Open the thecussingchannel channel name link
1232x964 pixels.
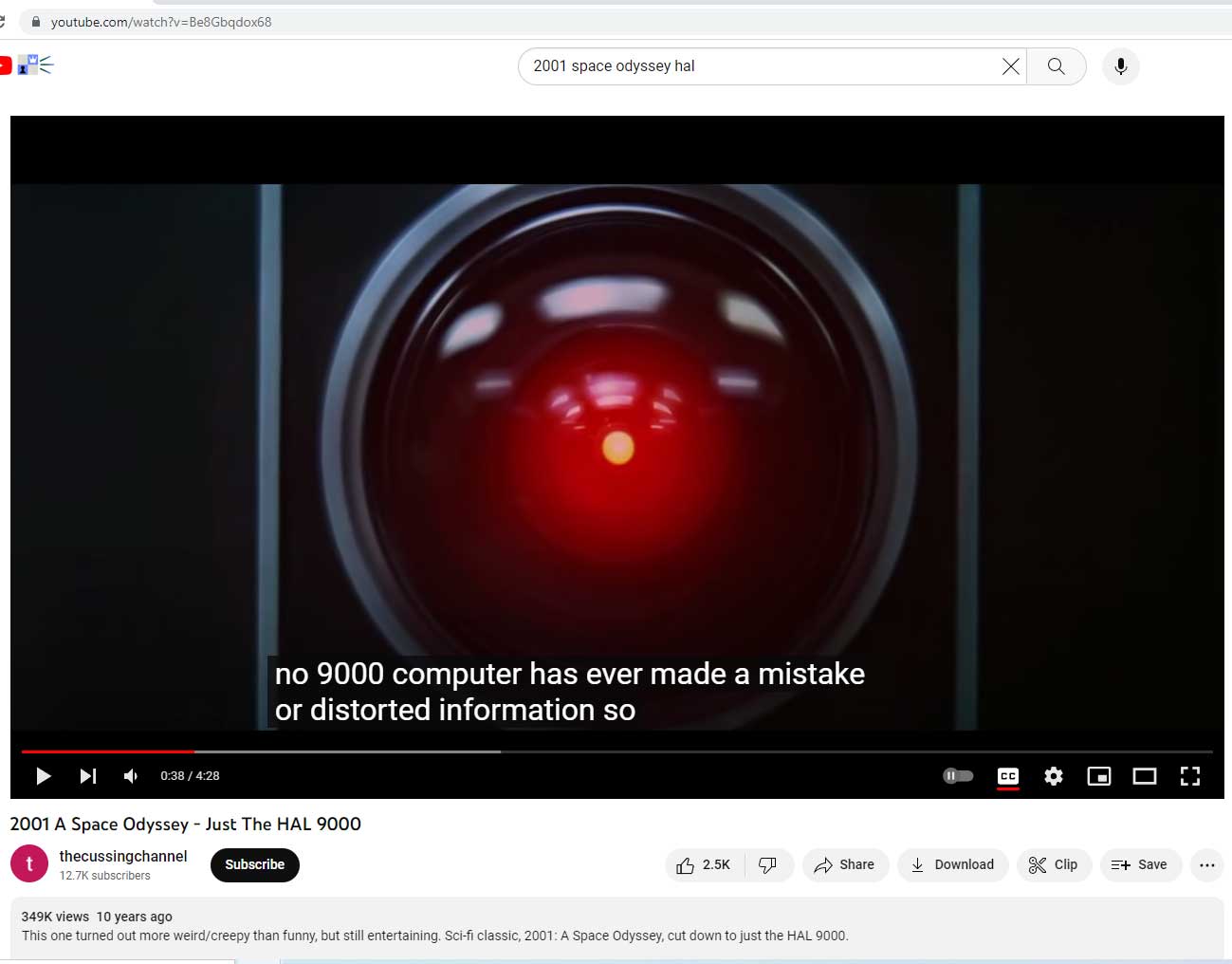123,856
